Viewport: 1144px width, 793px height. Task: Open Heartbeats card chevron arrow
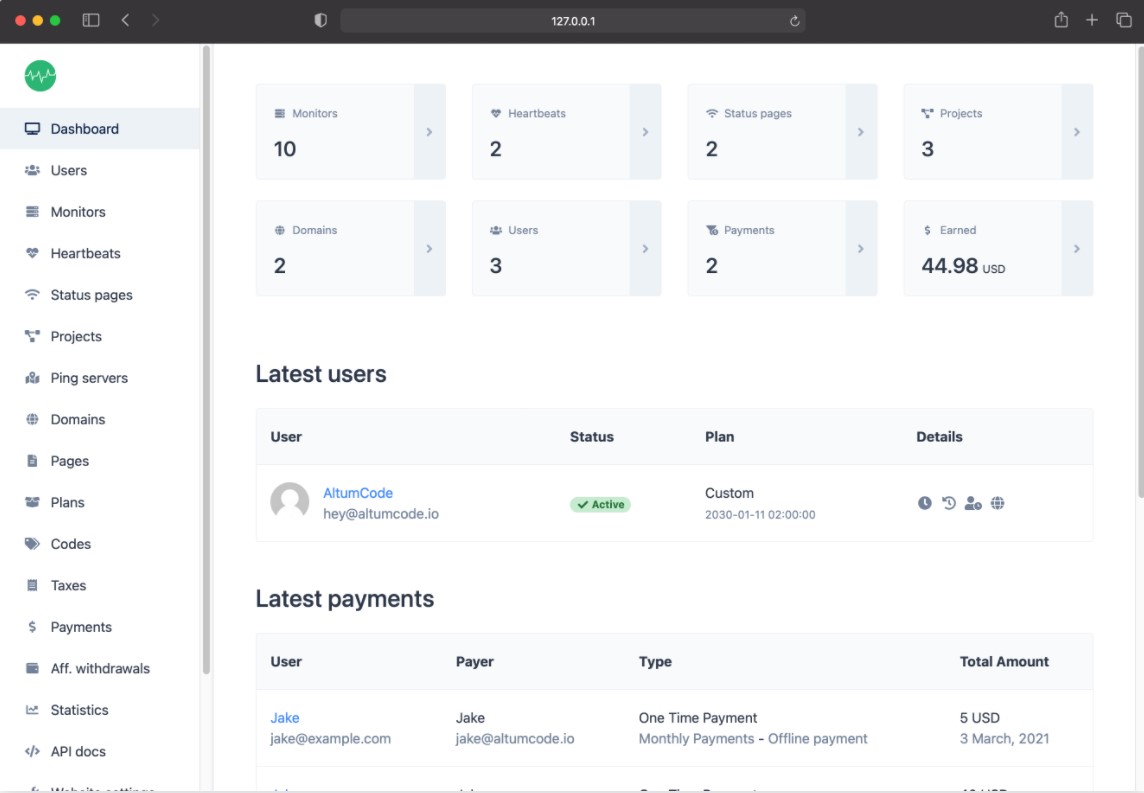tap(645, 132)
